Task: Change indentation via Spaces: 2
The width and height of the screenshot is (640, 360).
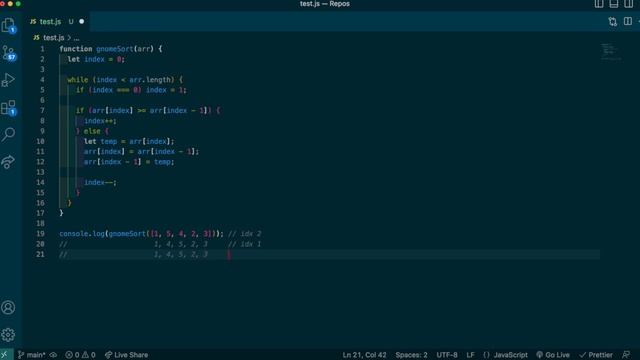Action: pos(411,355)
